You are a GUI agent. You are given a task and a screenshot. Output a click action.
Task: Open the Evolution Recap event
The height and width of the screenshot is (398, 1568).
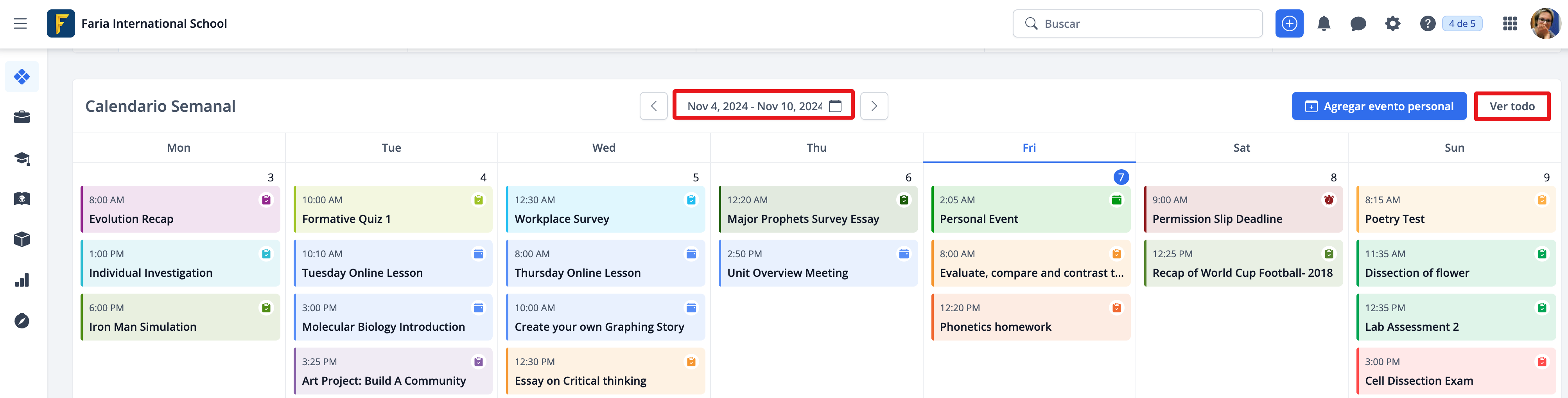point(180,210)
